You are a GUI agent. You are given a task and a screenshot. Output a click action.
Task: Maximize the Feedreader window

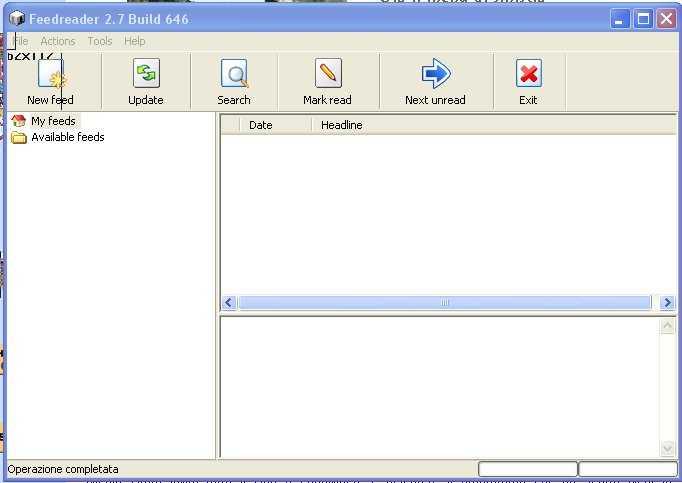644,19
